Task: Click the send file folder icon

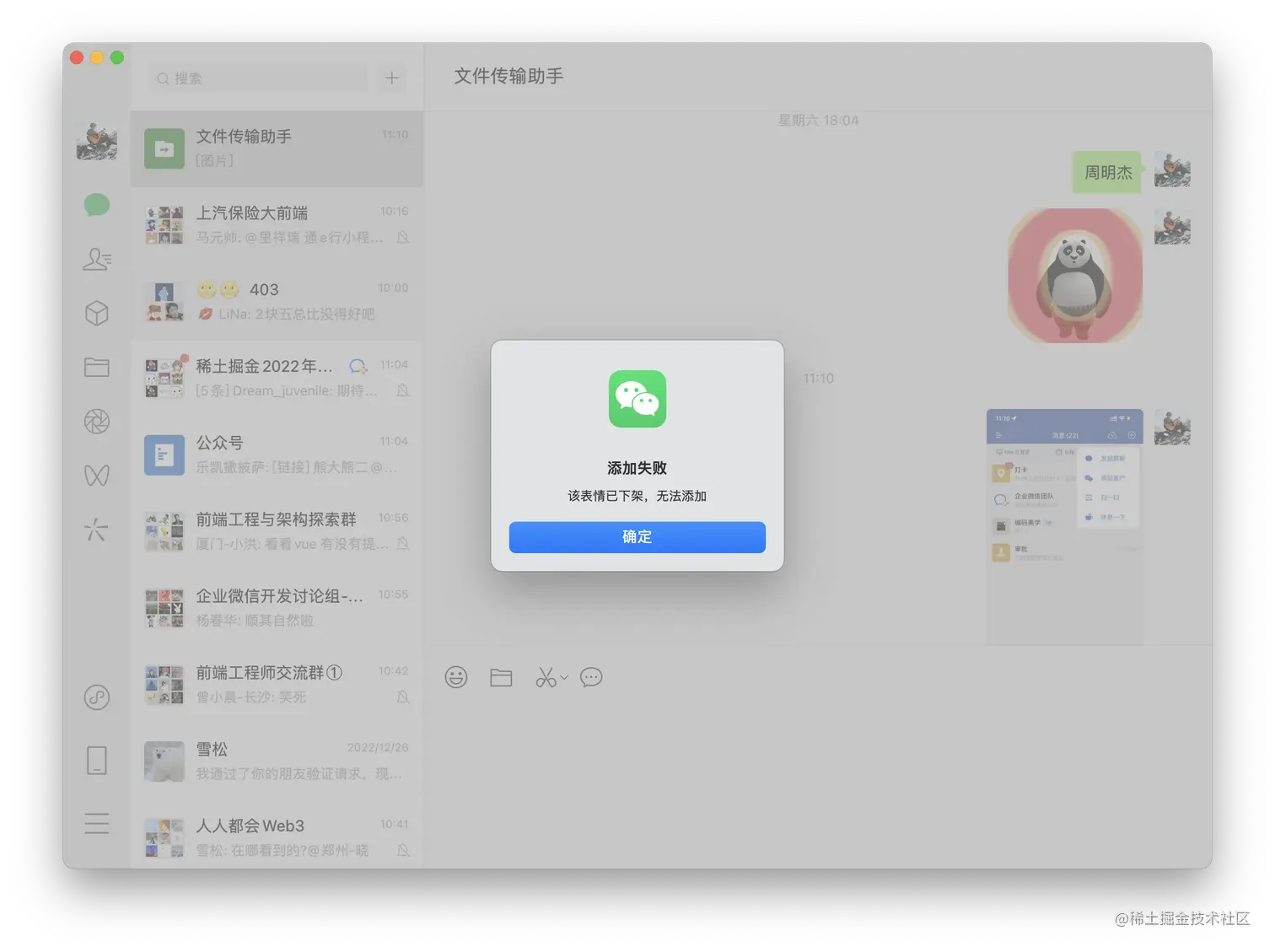Action: pos(501,677)
